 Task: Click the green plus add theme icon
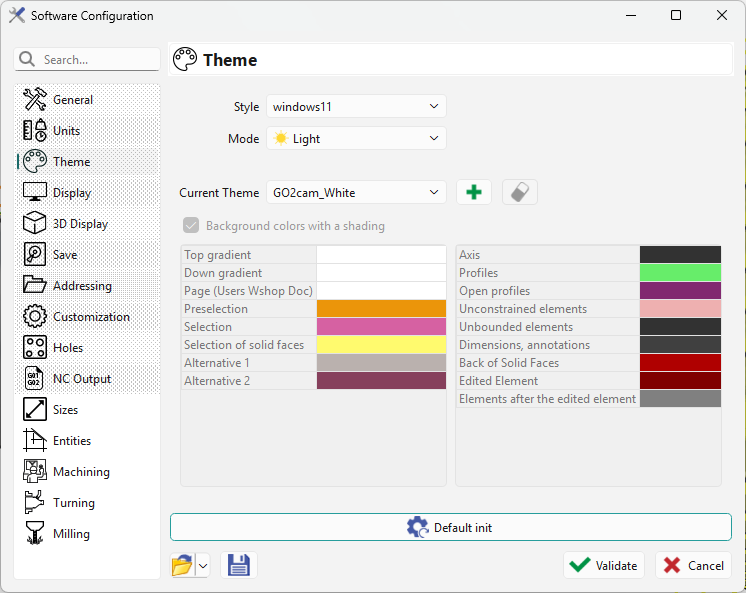point(473,192)
